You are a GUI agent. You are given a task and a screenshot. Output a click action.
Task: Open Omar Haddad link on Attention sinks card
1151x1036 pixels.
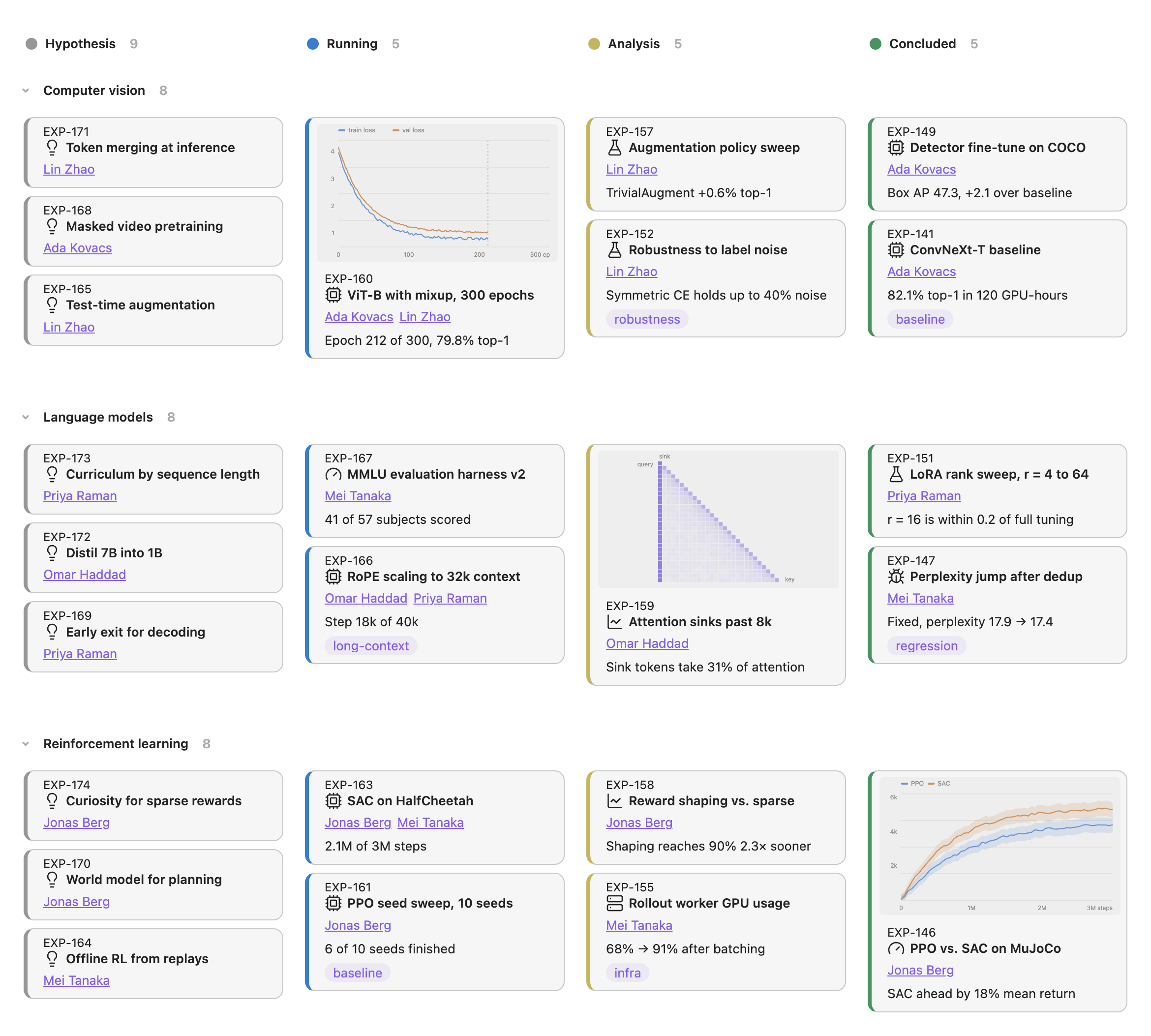click(x=647, y=644)
